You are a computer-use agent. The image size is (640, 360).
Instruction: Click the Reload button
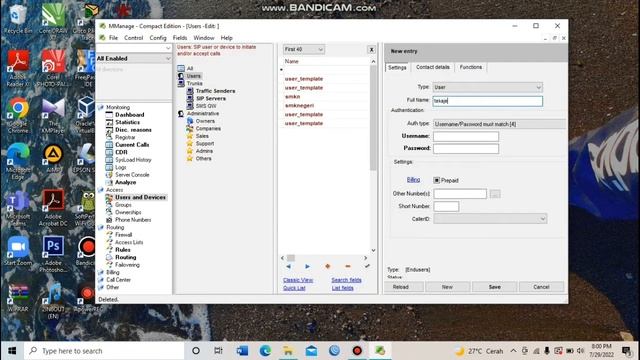click(401, 287)
